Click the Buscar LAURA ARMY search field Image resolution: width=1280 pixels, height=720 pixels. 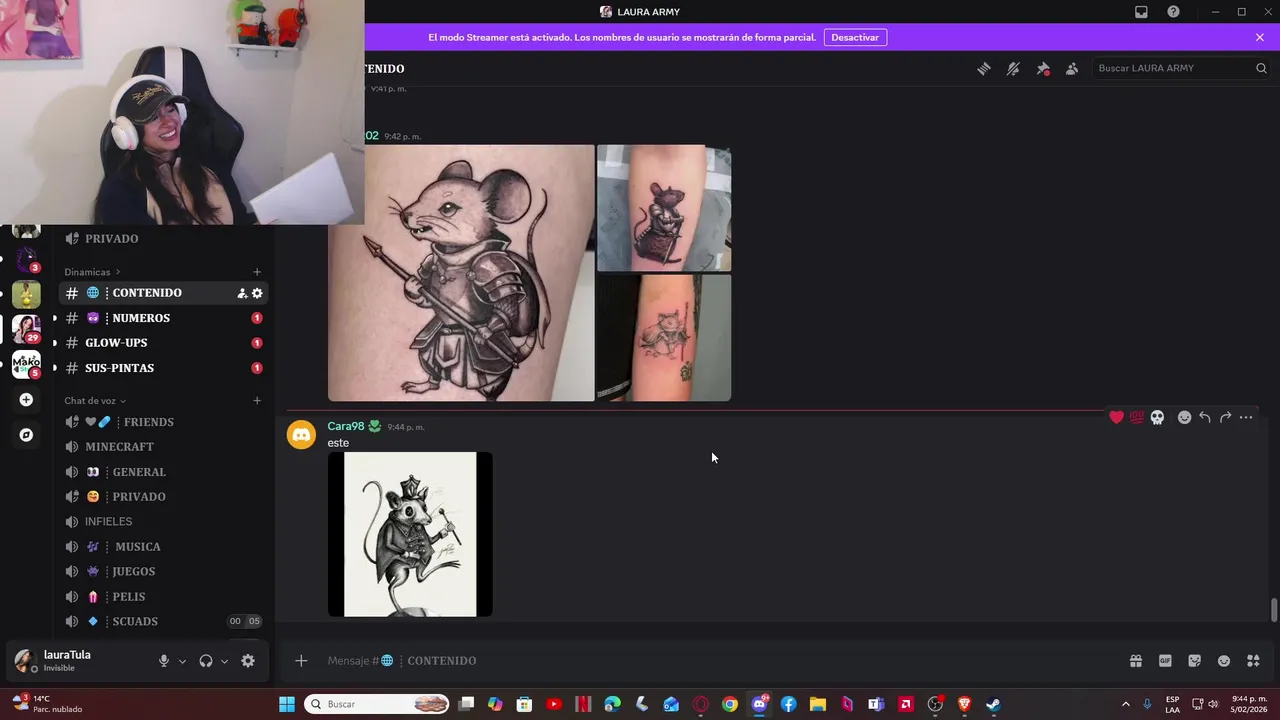[1181, 68]
